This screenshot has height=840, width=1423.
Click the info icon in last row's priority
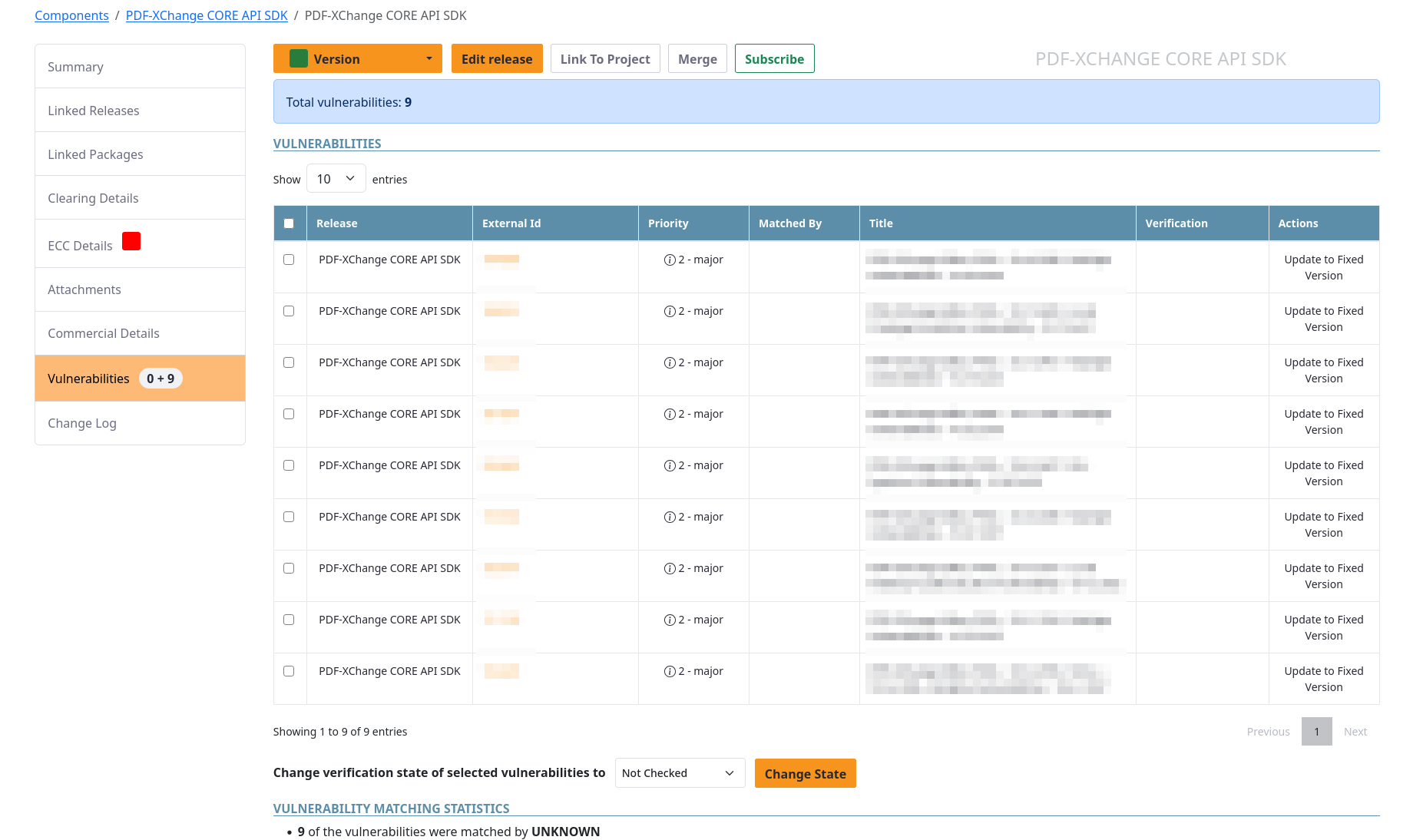669,672
